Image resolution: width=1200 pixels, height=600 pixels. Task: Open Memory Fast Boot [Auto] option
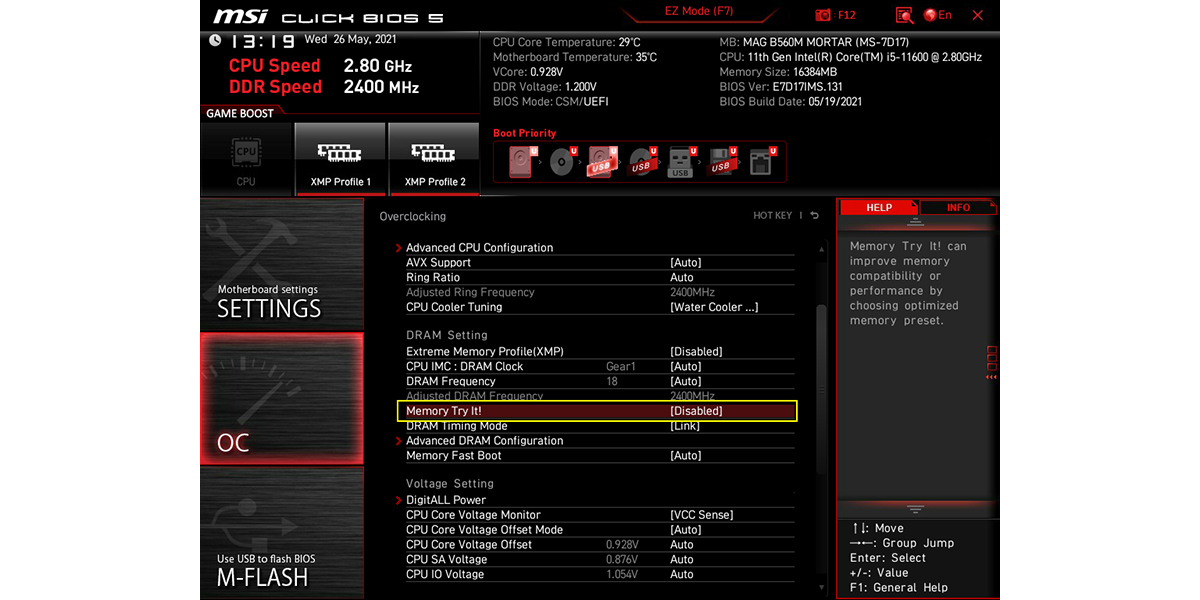(x=600, y=455)
